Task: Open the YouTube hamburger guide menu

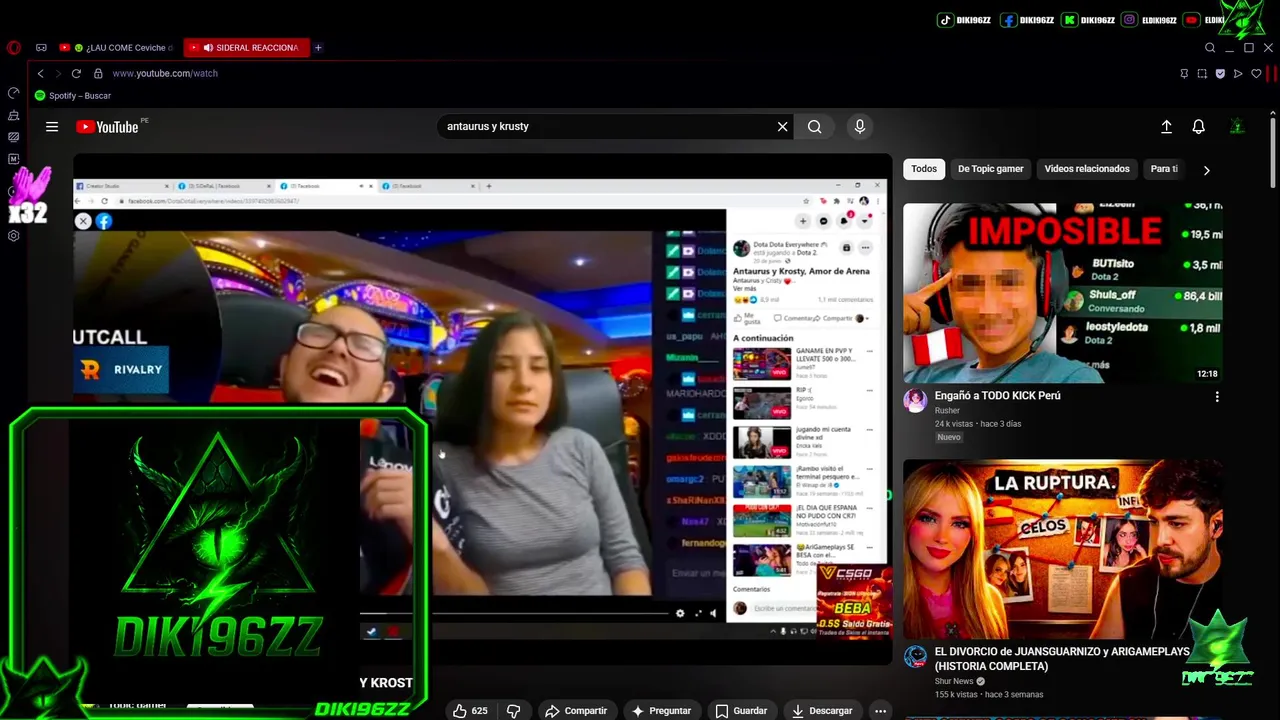Action: tap(52, 127)
